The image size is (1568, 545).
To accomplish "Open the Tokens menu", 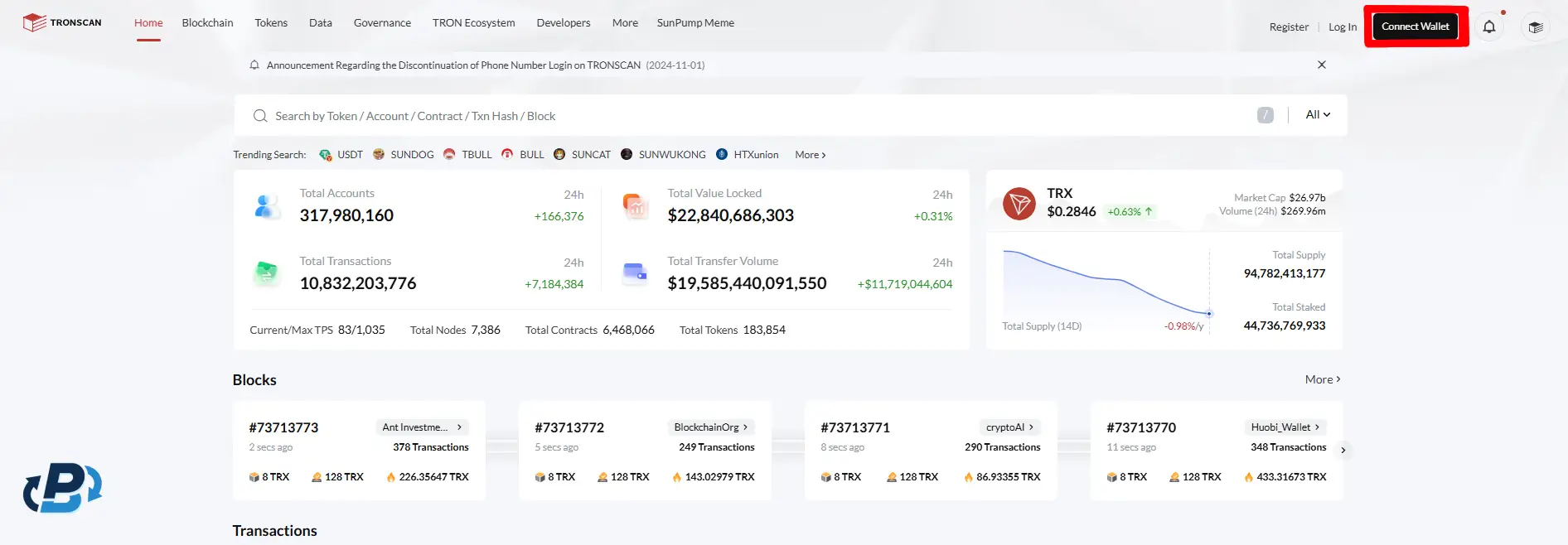I will (271, 23).
